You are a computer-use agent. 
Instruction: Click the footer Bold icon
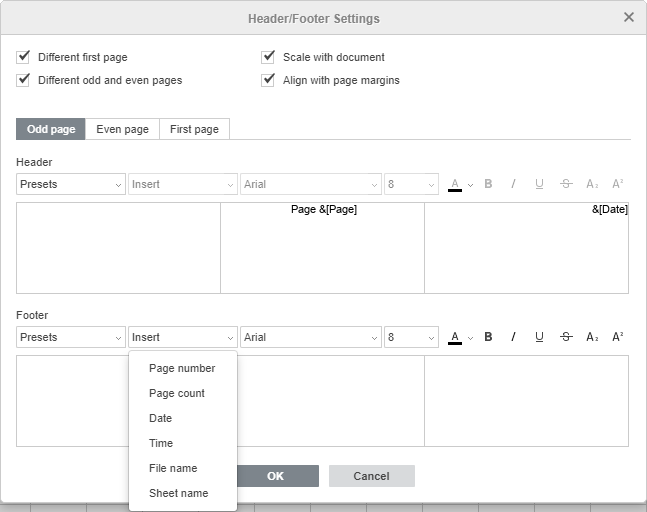pos(488,337)
